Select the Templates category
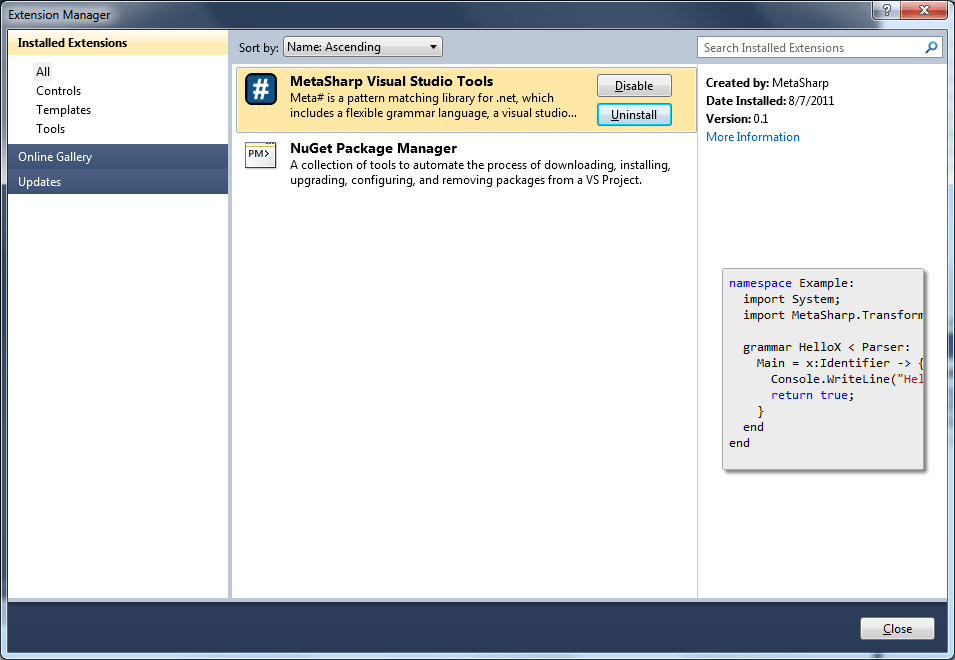Screen dimensions: 955x660 pyautogui.click(x=63, y=110)
